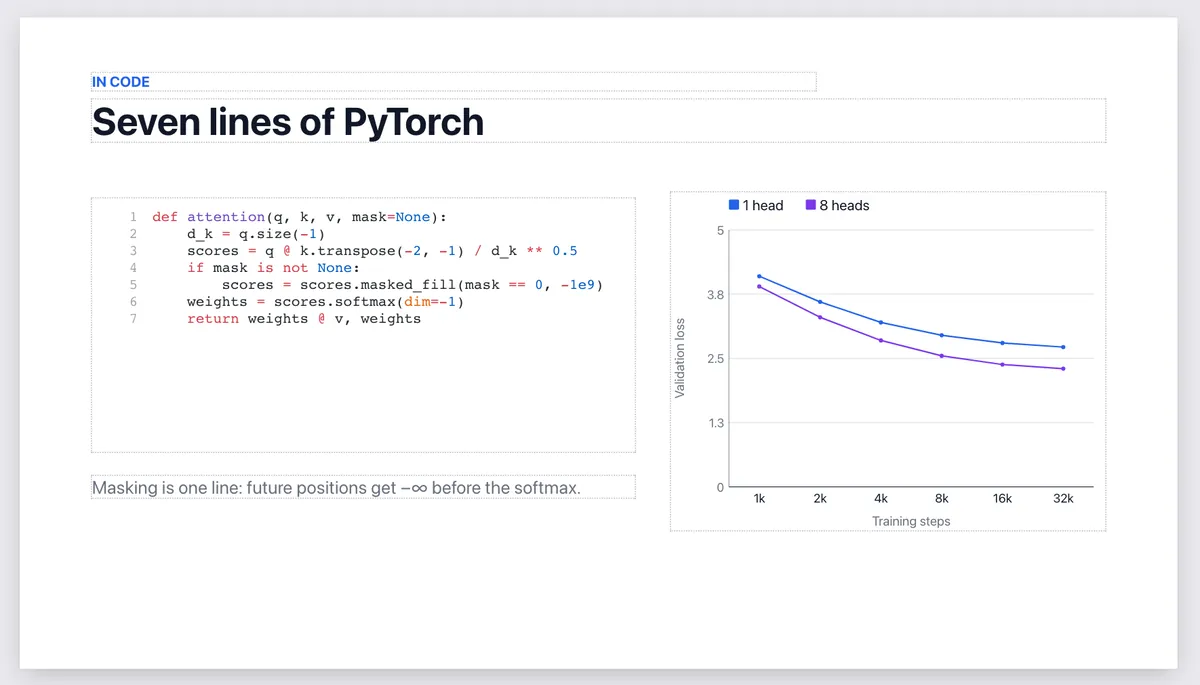Click the '16k' x-axis tick label

coord(1003,498)
